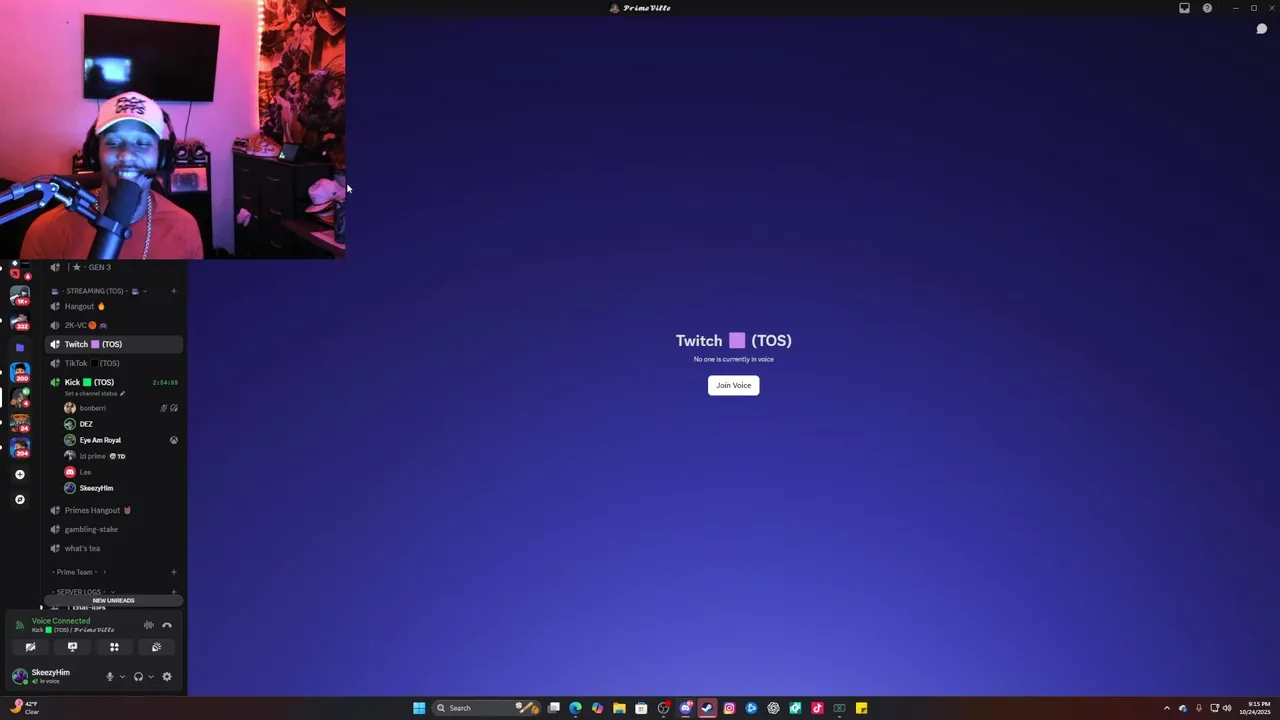Select the Kick (TOS) voice channel
The height and width of the screenshot is (720, 1280).
(x=114, y=382)
